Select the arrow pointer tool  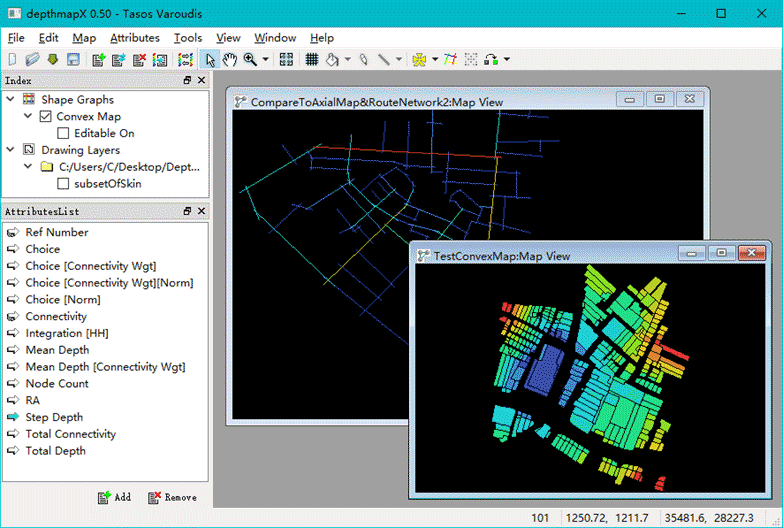[211, 60]
